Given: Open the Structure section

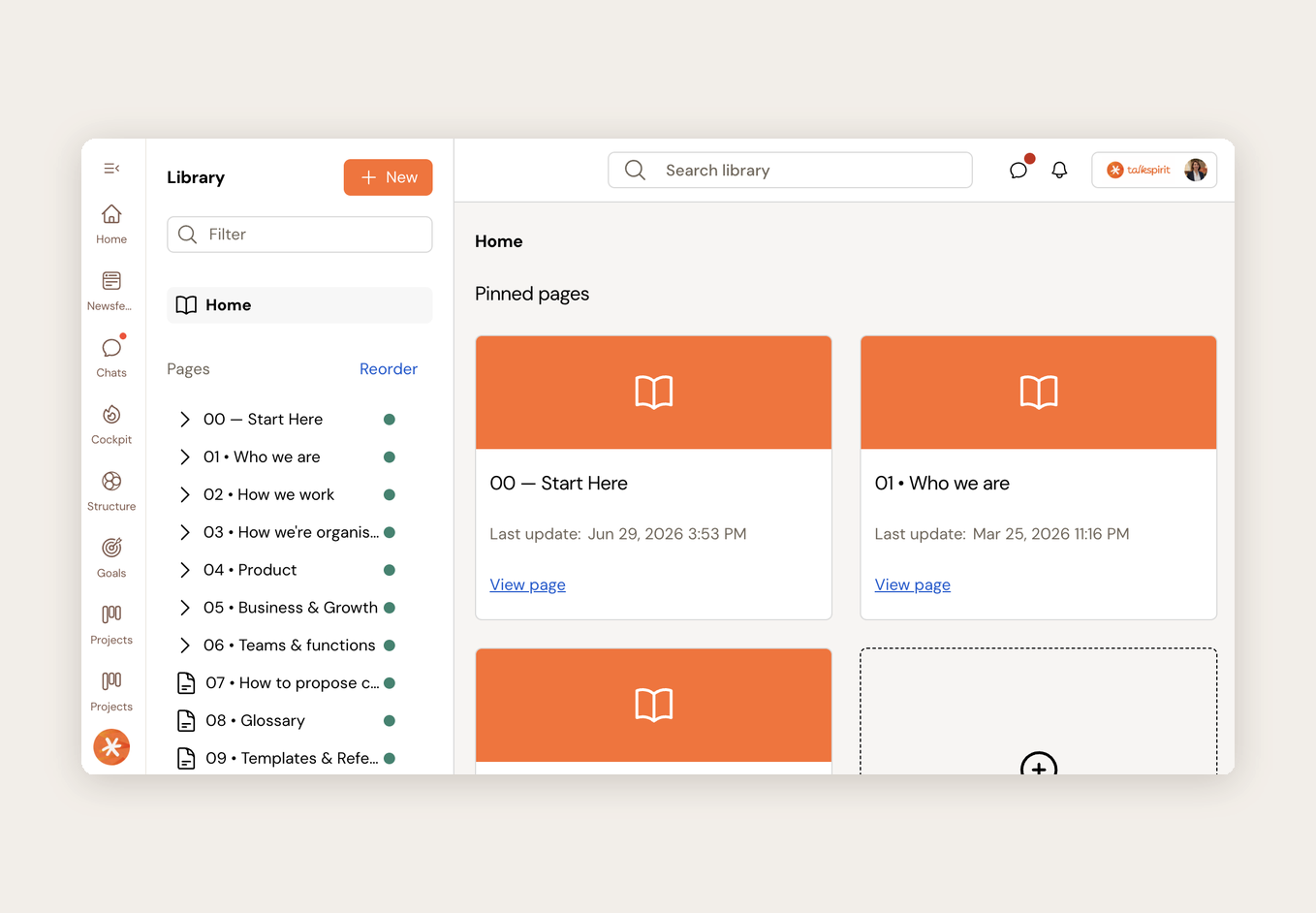Looking at the screenshot, I should coord(111,491).
